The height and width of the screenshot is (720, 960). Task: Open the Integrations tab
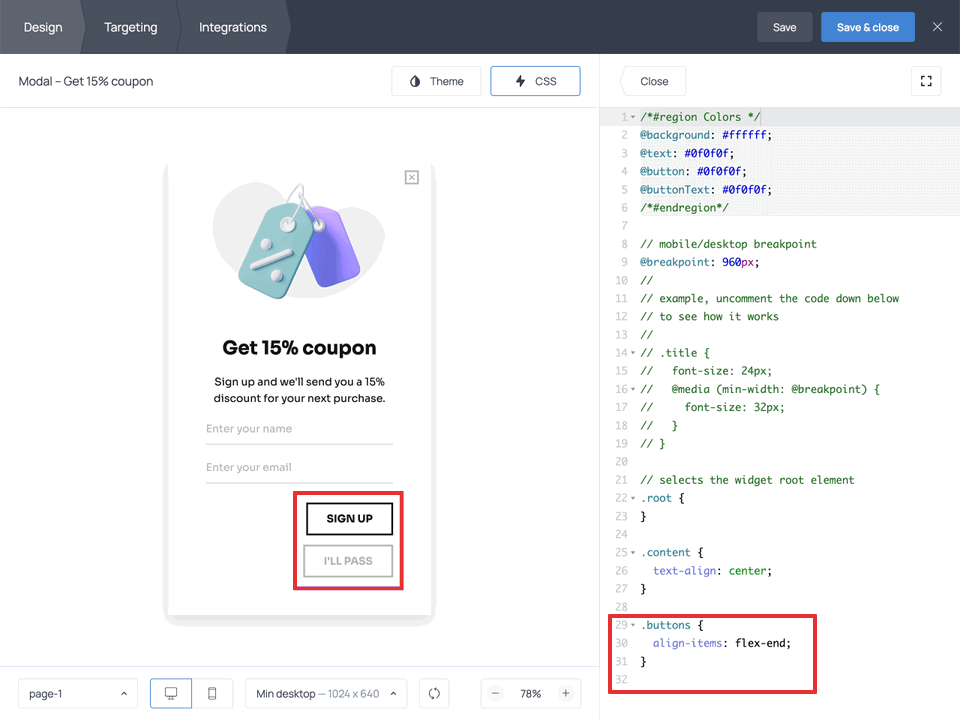[233, 27]
